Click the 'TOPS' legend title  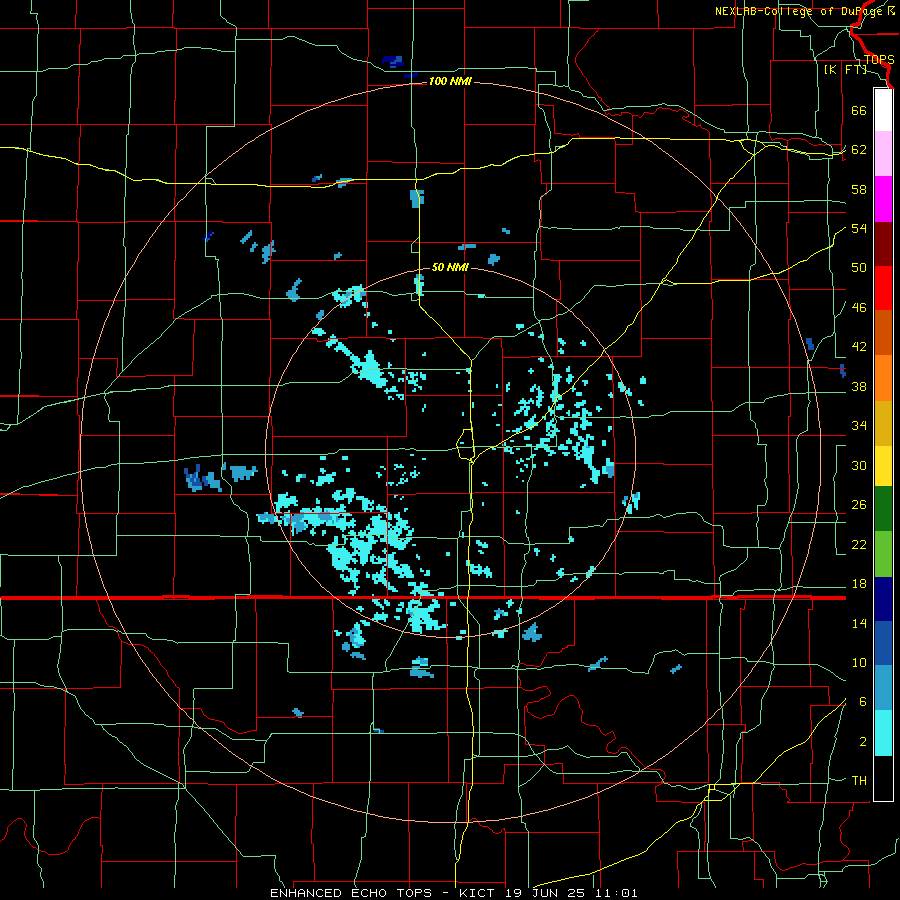coord(879,60)
